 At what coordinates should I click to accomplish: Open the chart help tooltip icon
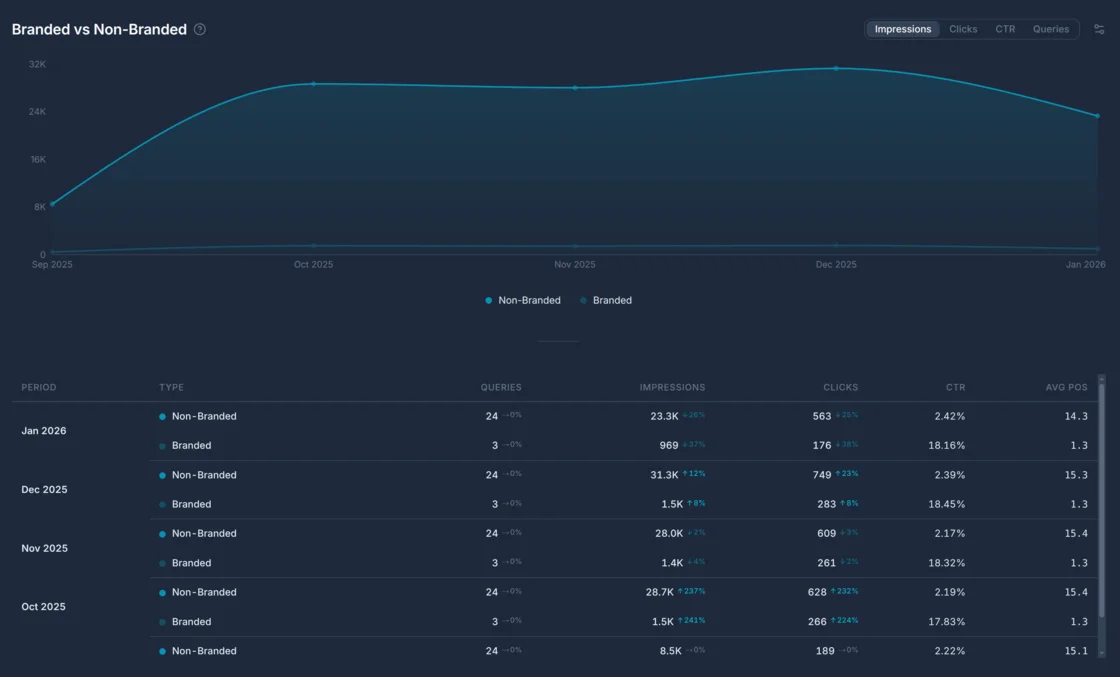199,29
